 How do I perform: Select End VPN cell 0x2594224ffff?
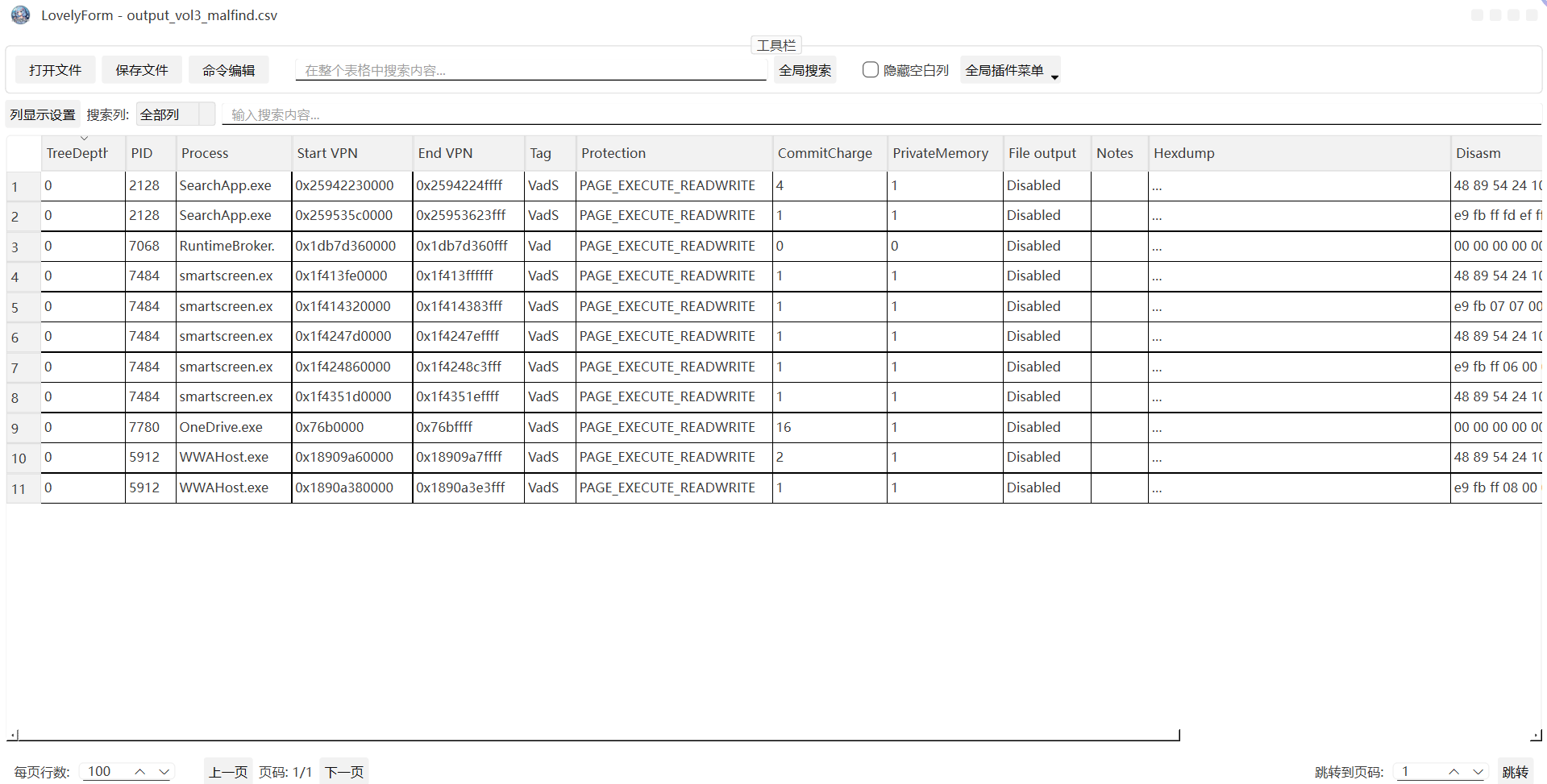click(x=468, y=185)
